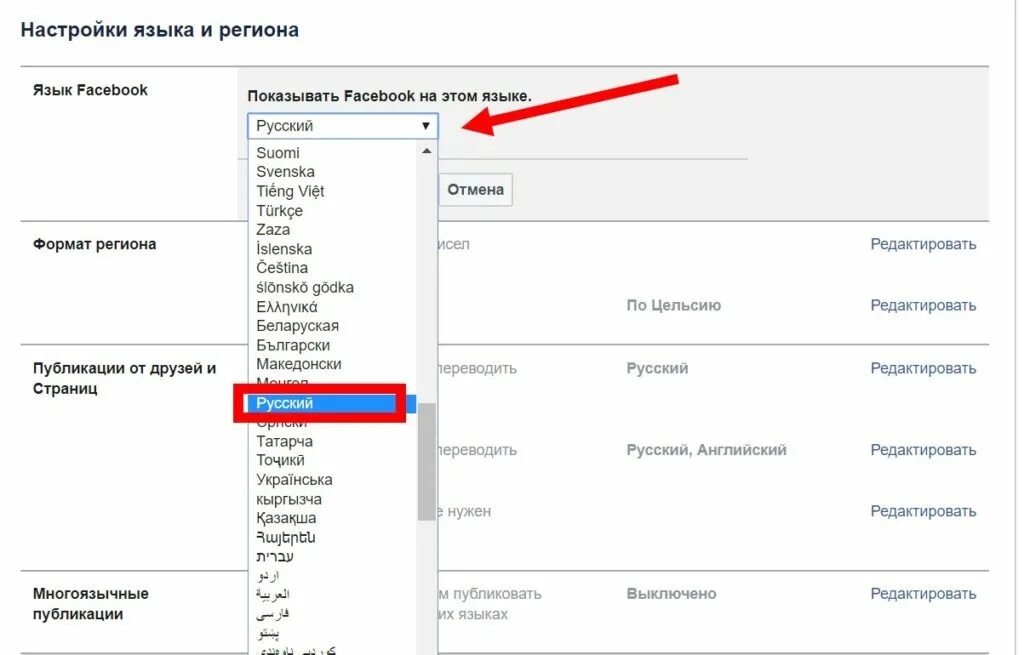Select ślōnskŏ gŏdka language option
Image resolution: width=1024 pixels, height=655 pixels.
point(305,287)
